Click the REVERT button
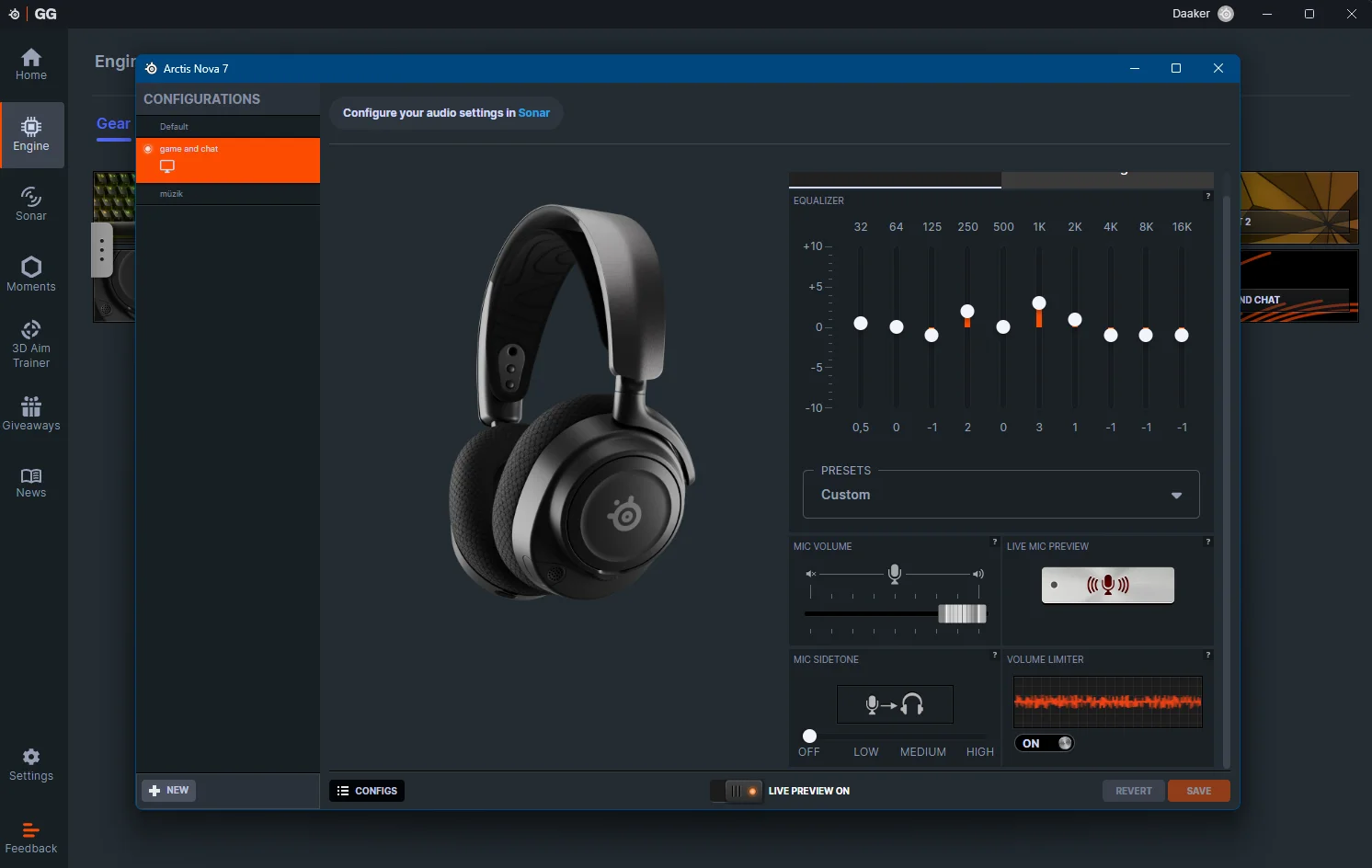The height and width of the screenshot is (868, 1372). pos(1134,791)
